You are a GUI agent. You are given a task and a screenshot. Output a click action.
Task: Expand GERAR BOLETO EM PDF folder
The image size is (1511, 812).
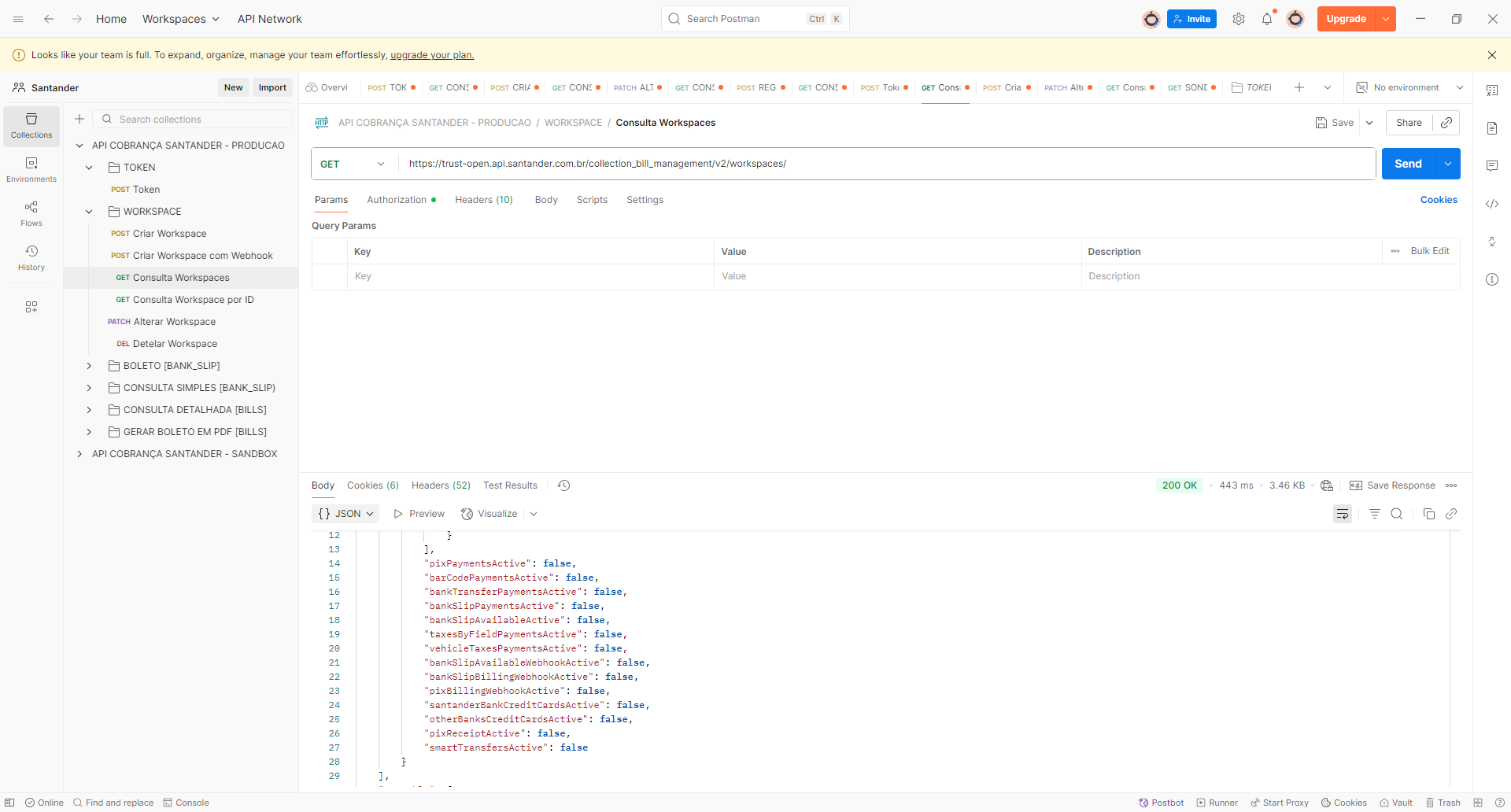(x=89, y=432)
